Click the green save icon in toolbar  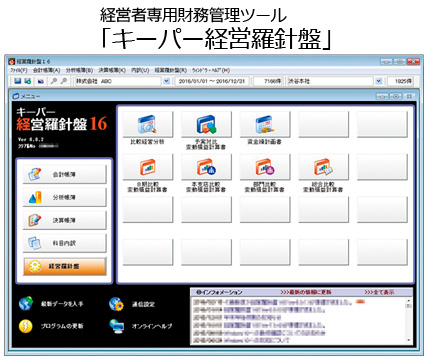point(28,81)
